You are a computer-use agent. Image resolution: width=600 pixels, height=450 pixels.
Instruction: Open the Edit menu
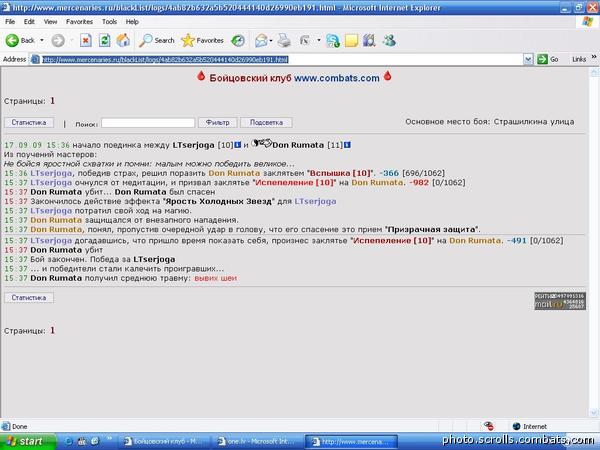29,22
